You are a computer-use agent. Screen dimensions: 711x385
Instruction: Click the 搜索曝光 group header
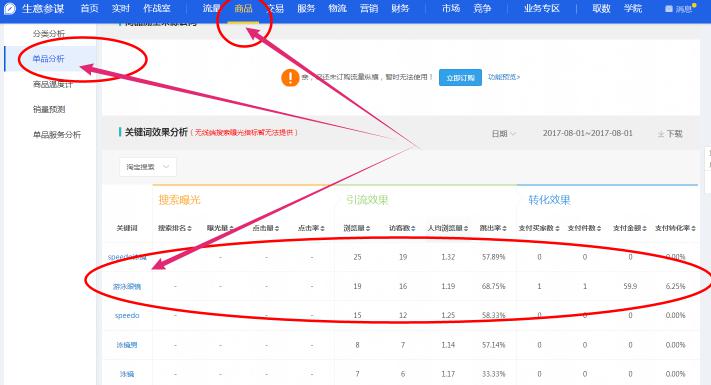pyautogui.click(x=180, y=200)
